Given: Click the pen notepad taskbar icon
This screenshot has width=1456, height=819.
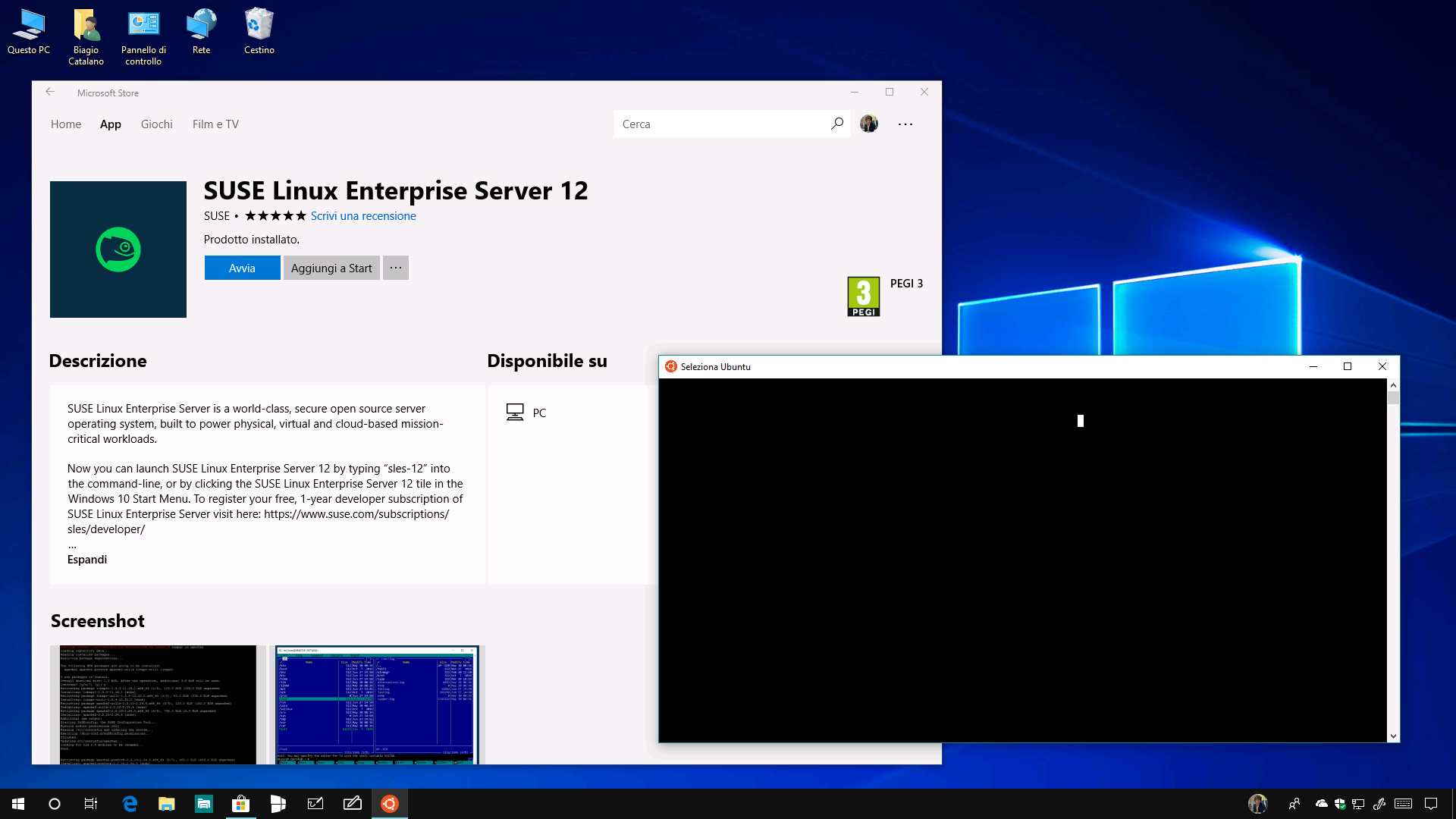Looking at the screenshot, I should click(x=352, y=804).
